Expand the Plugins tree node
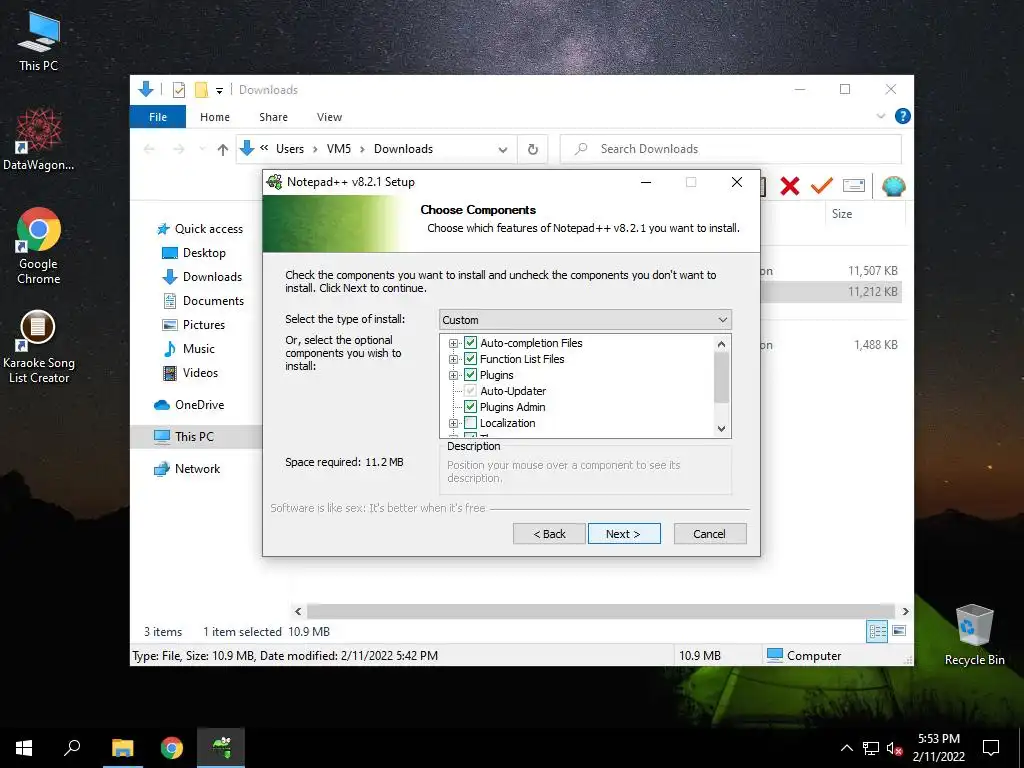Screen dimensions: 1024x768 (453, 375)
